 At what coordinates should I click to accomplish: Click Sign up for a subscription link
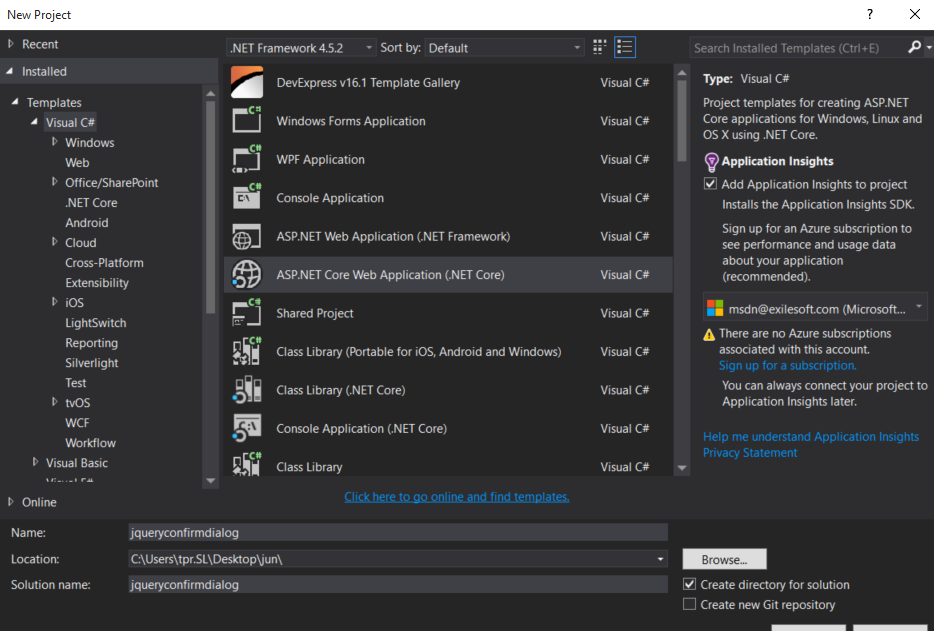click(x=787, y=365)
